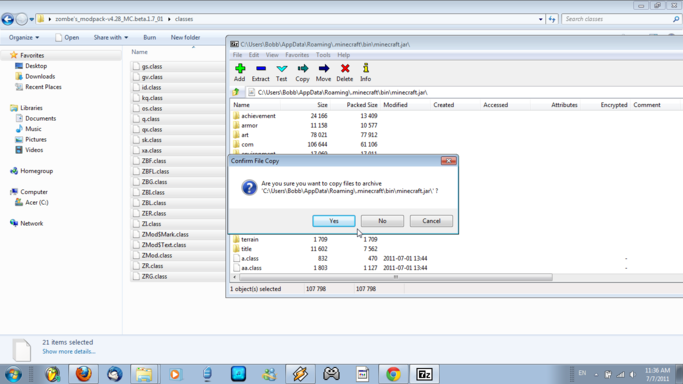Decline the copy with No button
The width and height of the screenshot is (683, 384).
382,221
